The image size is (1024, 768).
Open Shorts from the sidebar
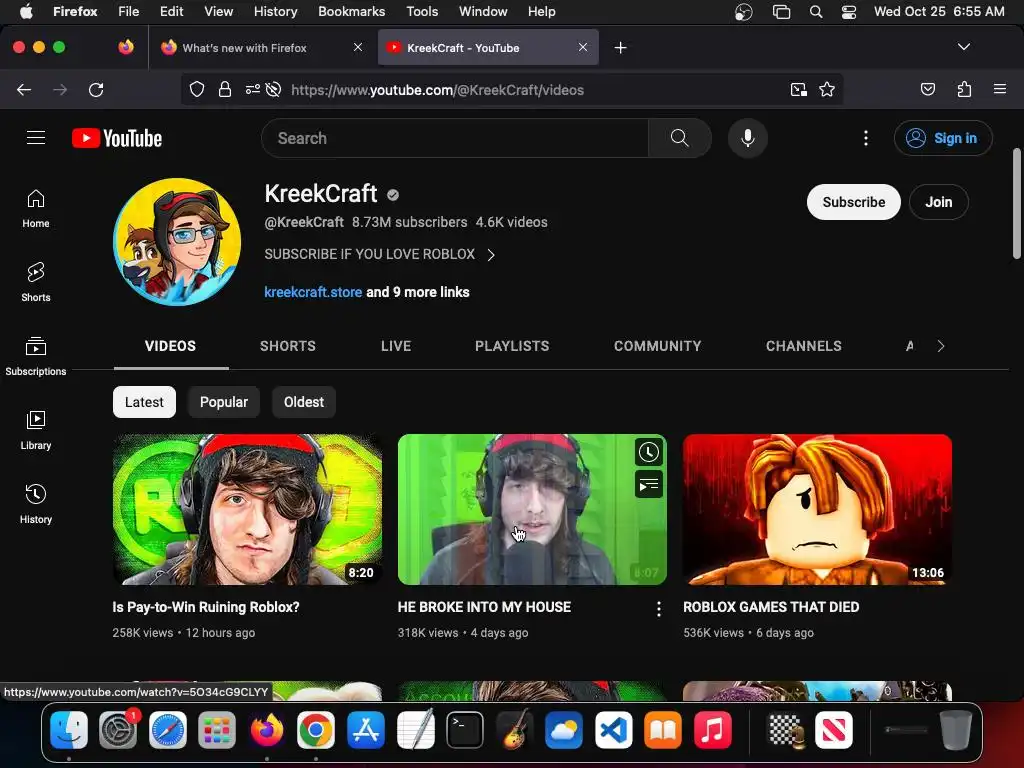[x=36, y=282]
